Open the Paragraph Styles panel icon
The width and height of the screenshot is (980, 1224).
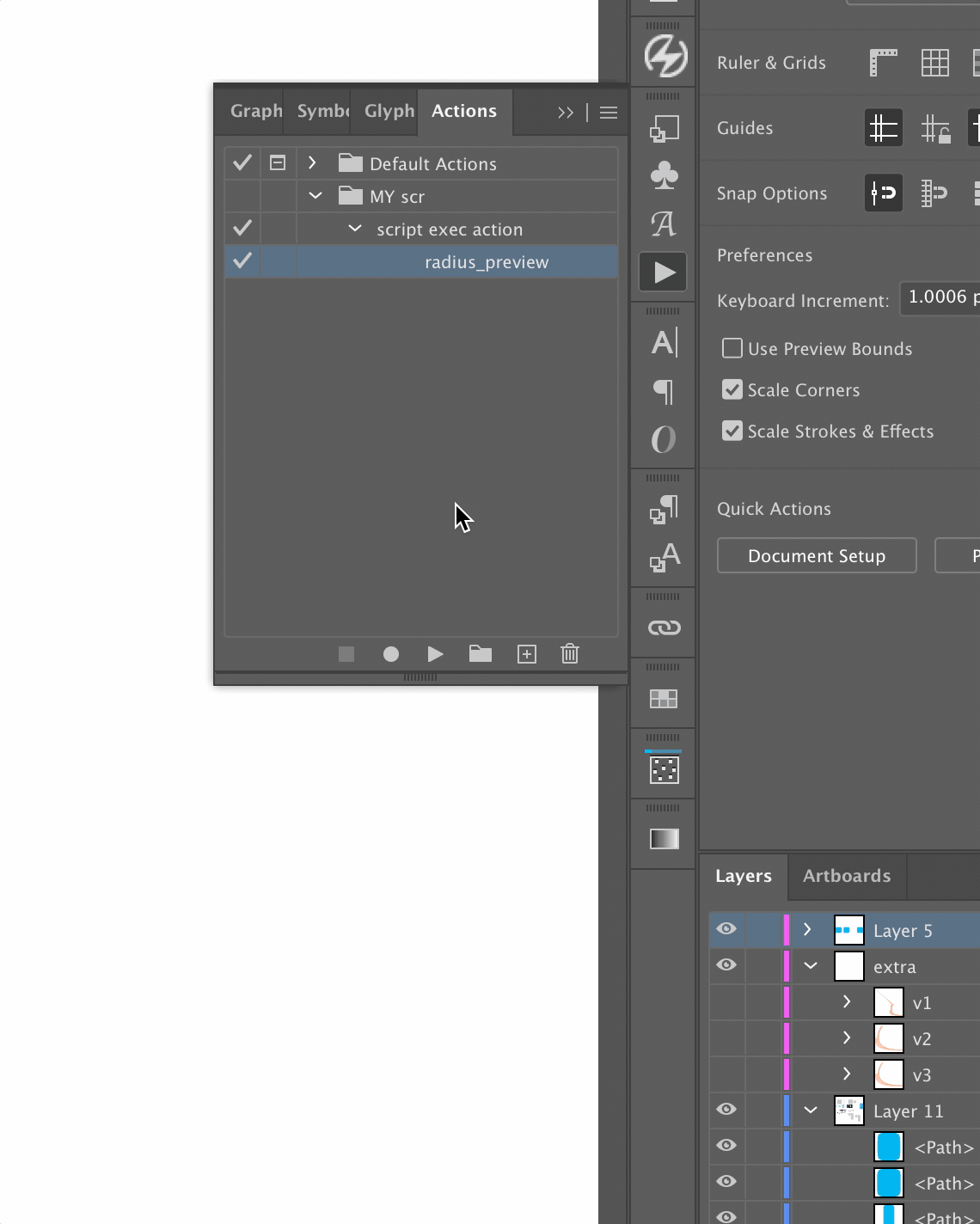[665, 510]
